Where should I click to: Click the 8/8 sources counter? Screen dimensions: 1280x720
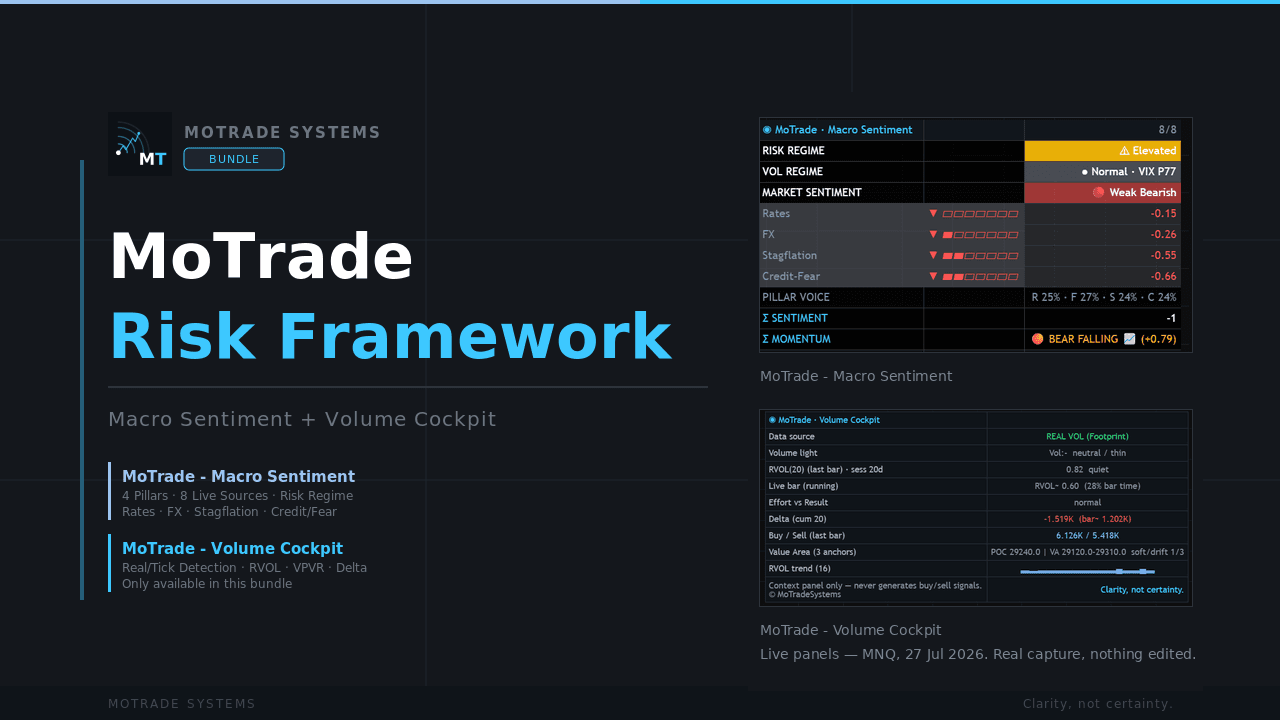1167,129
